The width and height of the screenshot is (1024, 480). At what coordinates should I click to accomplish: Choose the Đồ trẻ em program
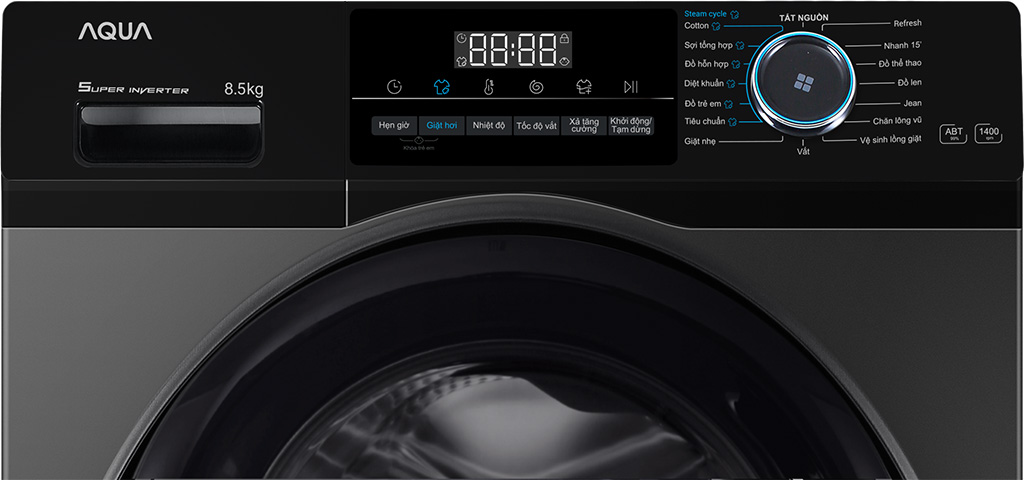point(702,103)
